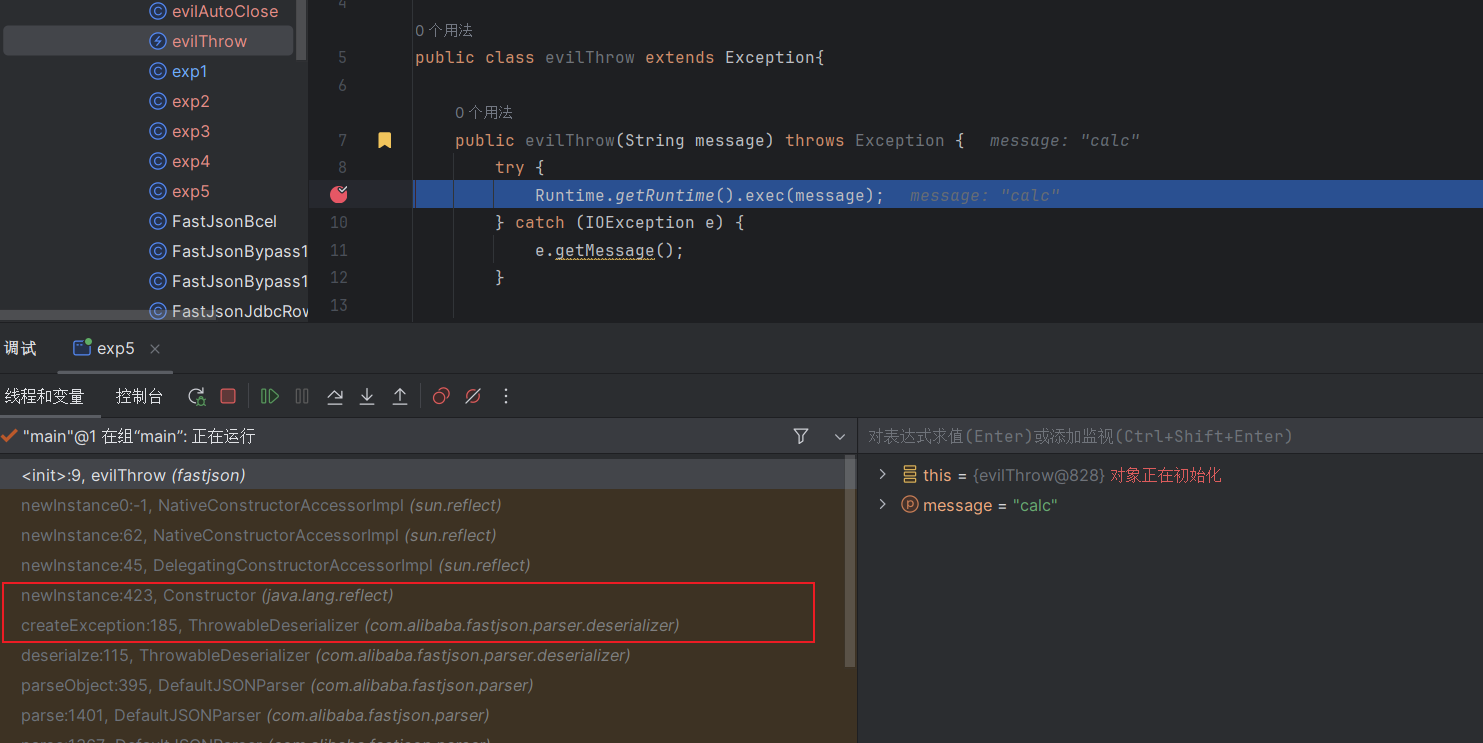
Task: Close the exp5 debug tab
Action: [155, 349]
